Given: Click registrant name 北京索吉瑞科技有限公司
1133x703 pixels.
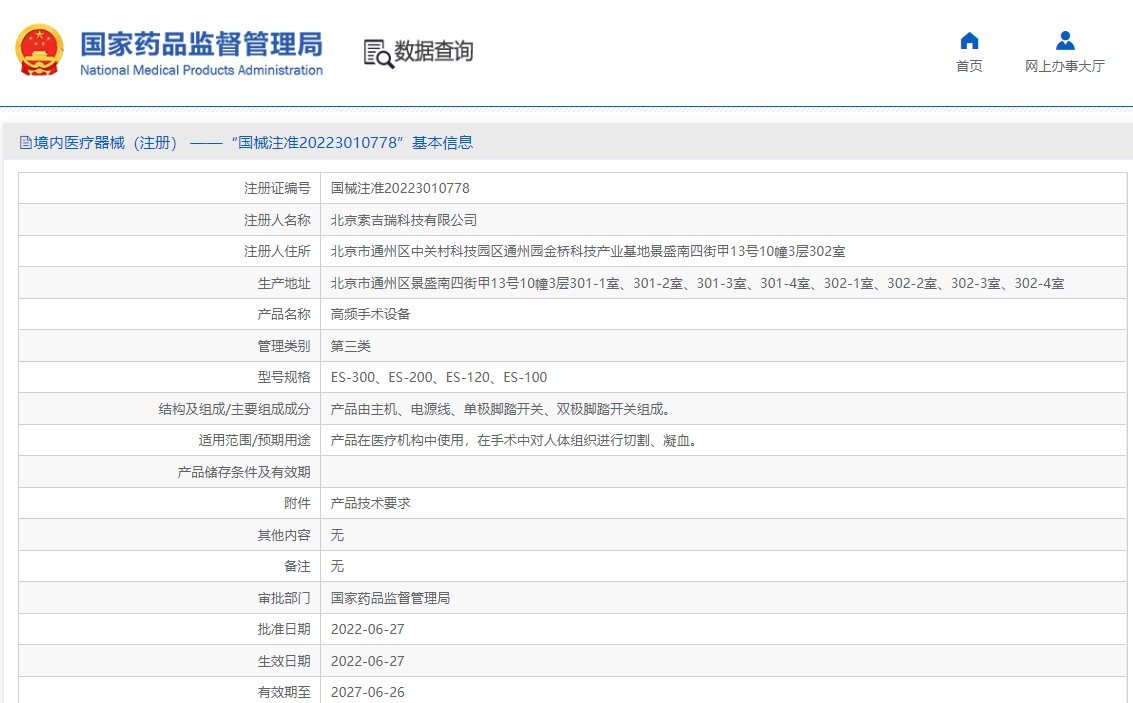Looking at the screenshot, I should [404, 220].
